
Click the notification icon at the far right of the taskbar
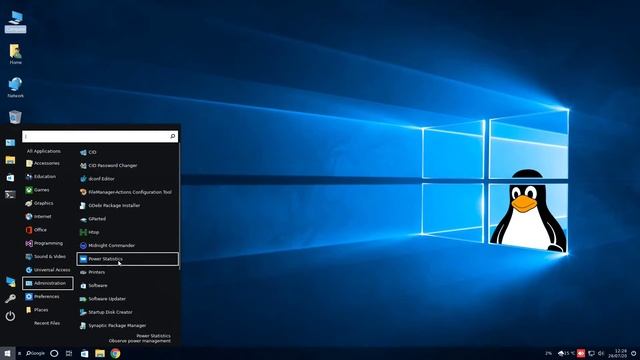point(634,353)
